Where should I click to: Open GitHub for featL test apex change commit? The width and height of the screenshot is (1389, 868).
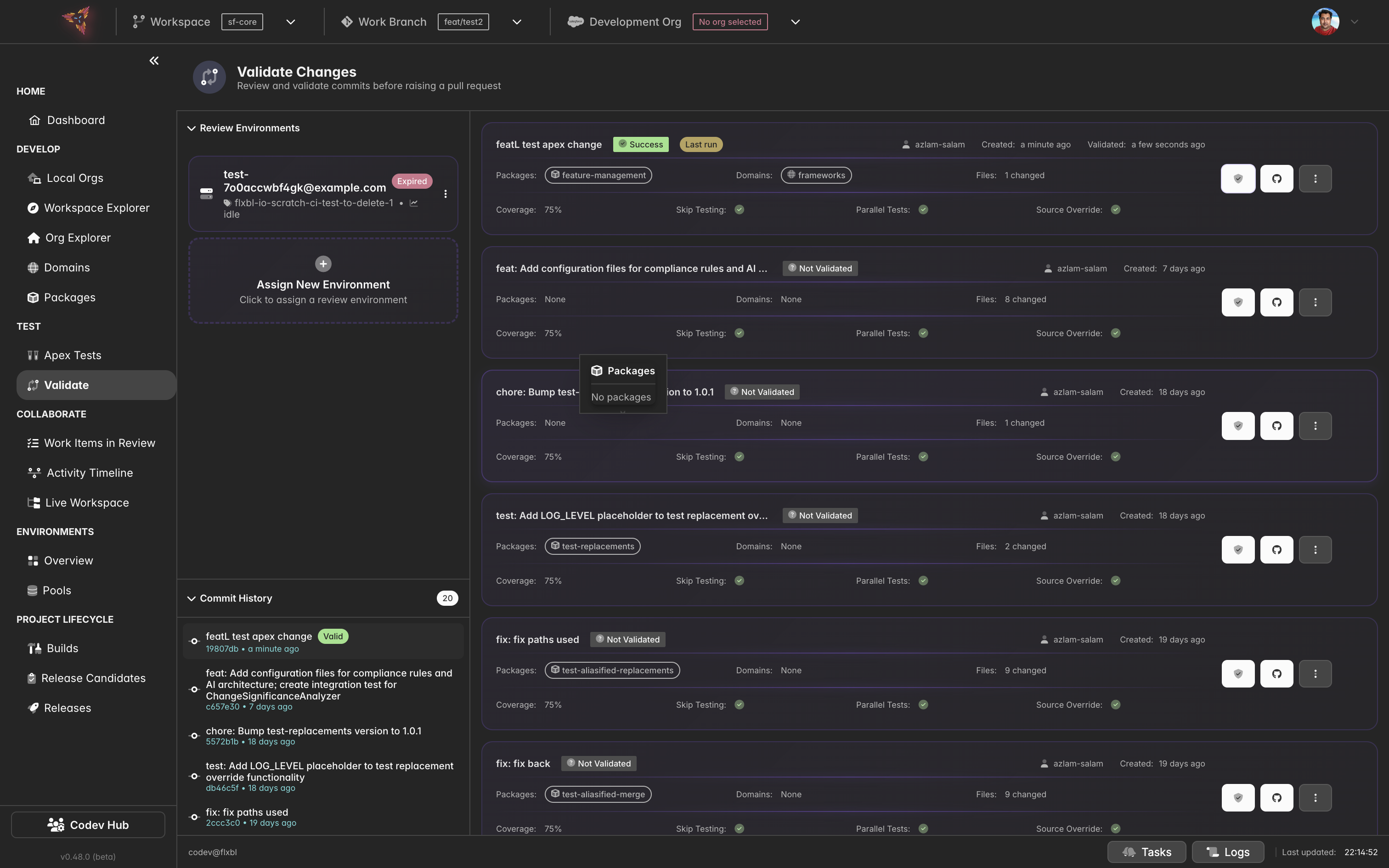(1276, 179)
